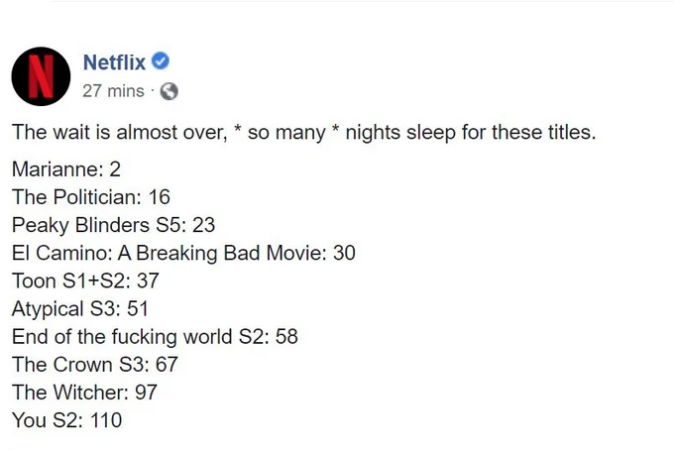Click the Netflix red N profile logo
The image size is (680, 451).
pos(40,76)
